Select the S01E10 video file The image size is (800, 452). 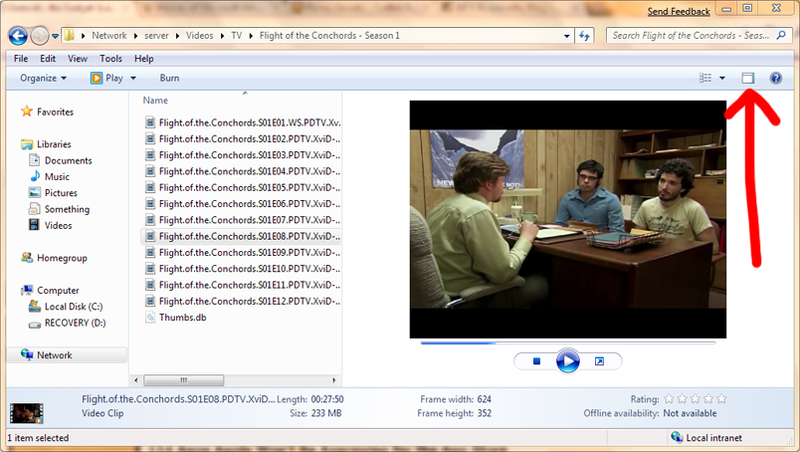pyautogui.click(x=242, y=269)
